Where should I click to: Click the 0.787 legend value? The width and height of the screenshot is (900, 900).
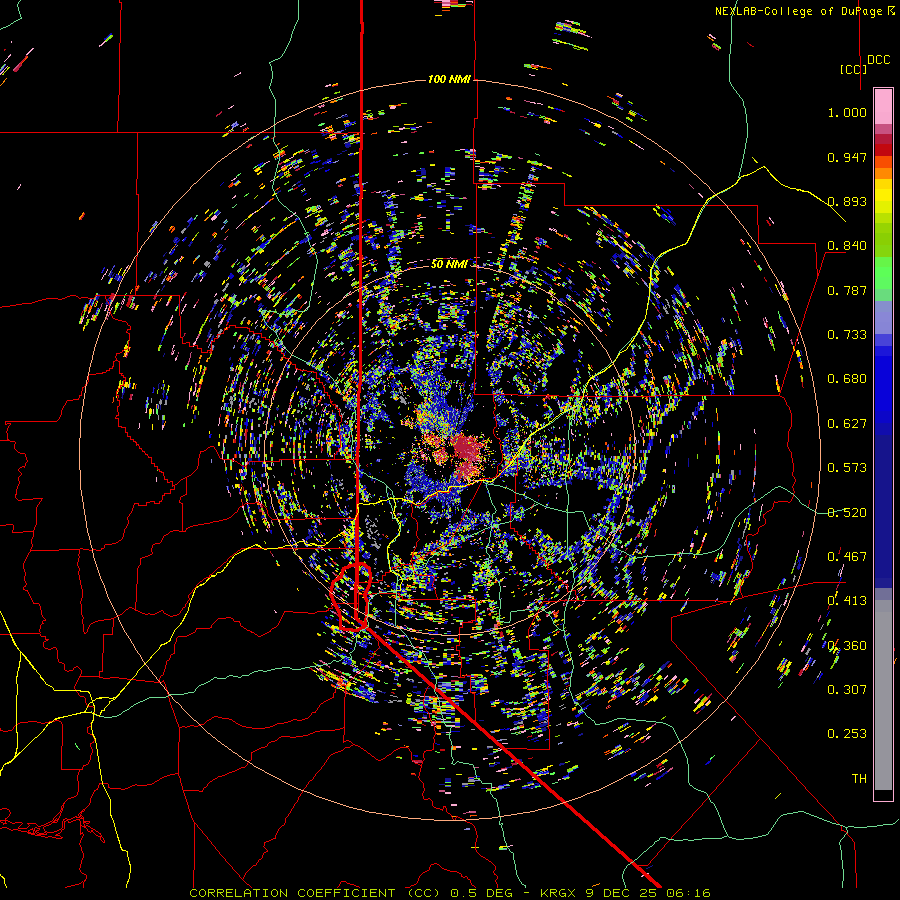[x=847, y=290]
